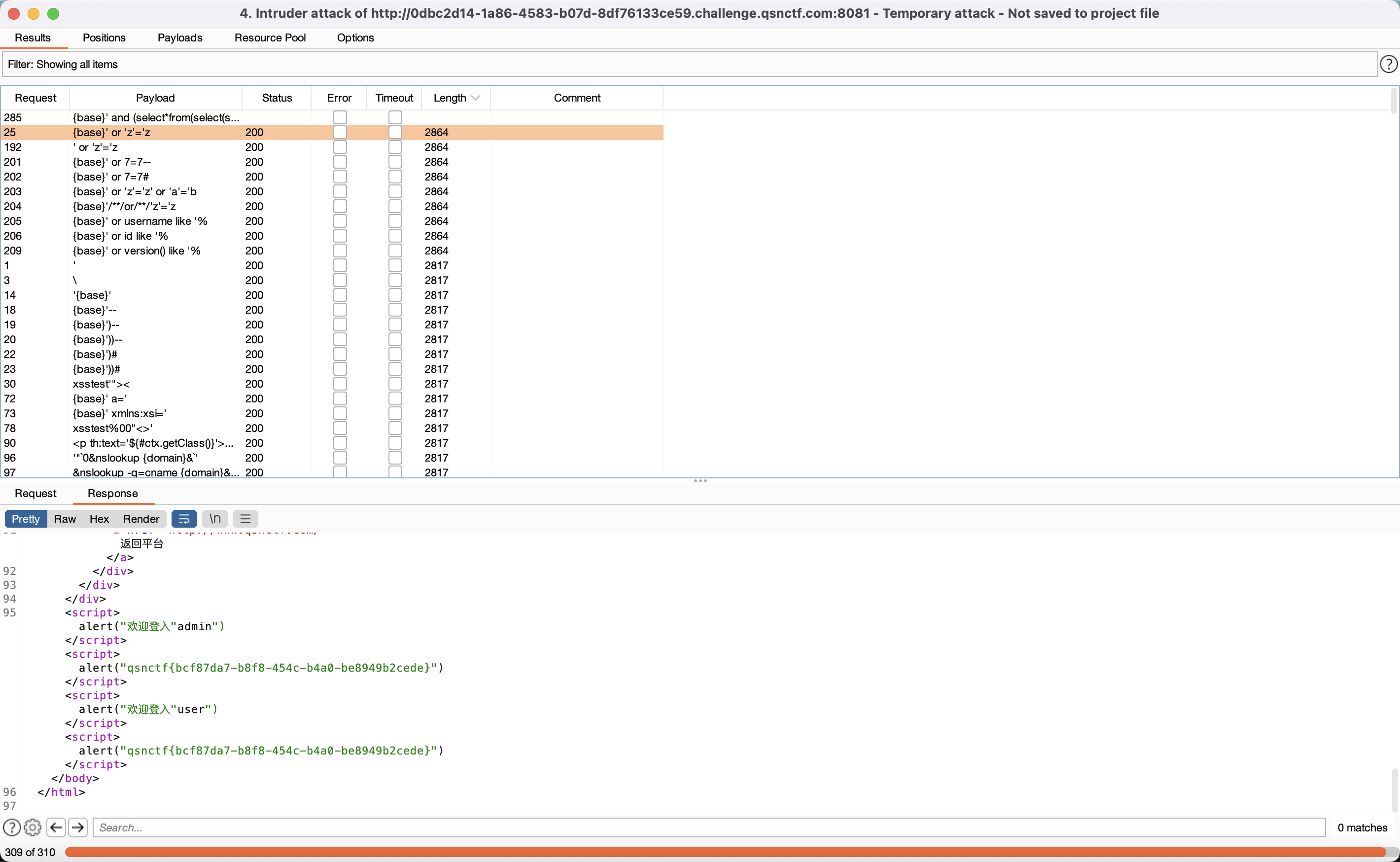Select row 285 select*from payload
The width and height of the screenshot is (1400, 862).
[332, 117]
